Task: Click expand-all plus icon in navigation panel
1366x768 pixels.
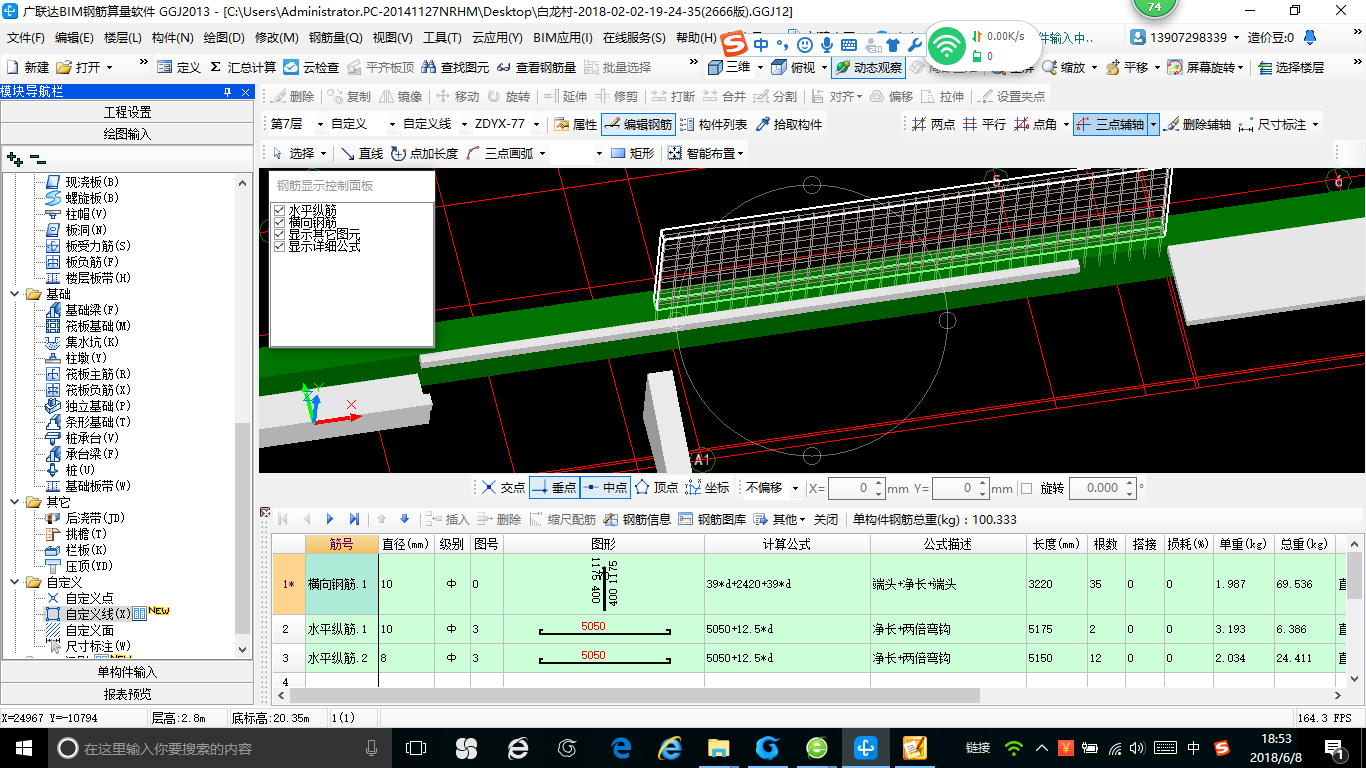Action: tap(14, 158)
